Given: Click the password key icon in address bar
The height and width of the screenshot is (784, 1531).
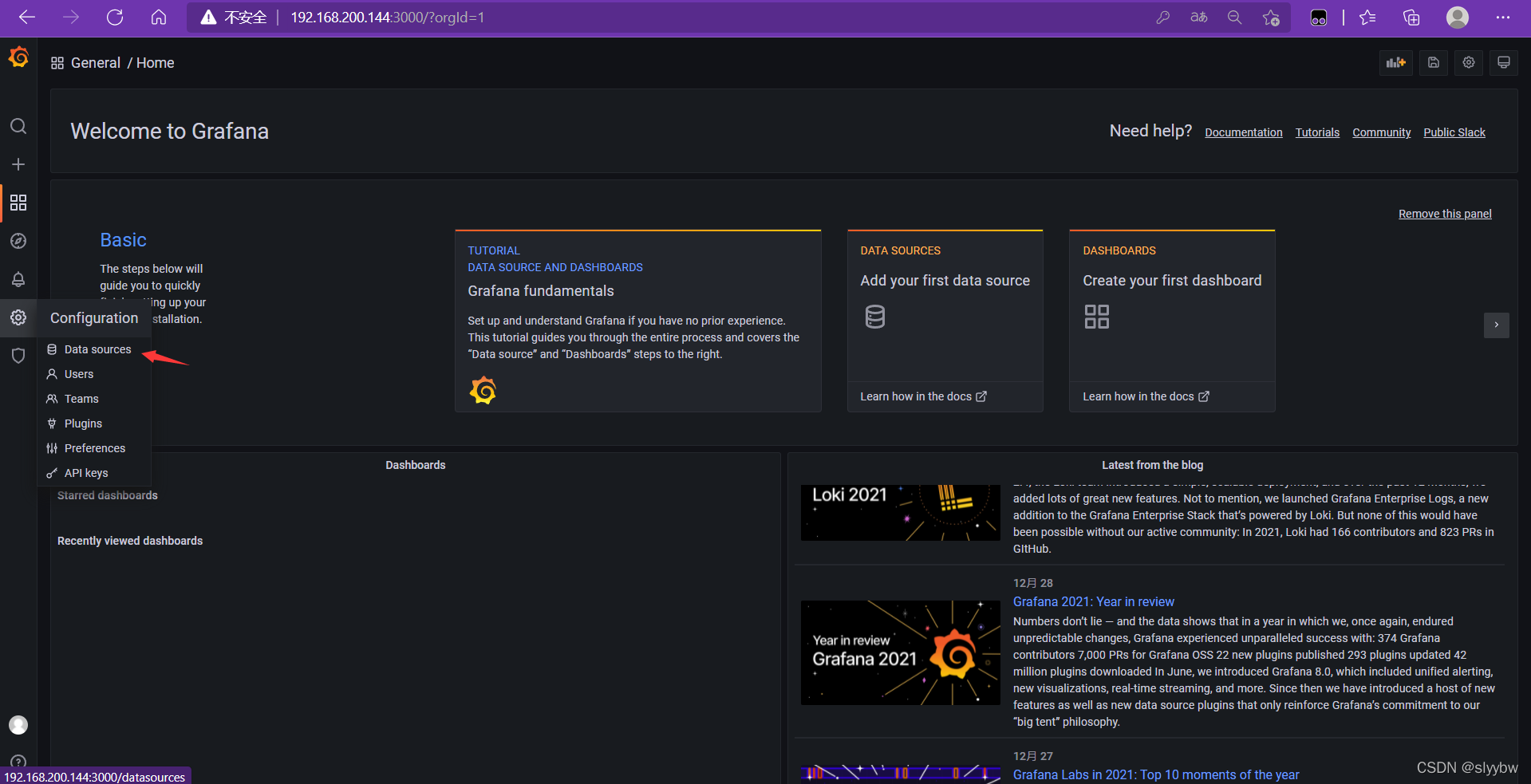Looking at the screenshot, I should 1163,18.
